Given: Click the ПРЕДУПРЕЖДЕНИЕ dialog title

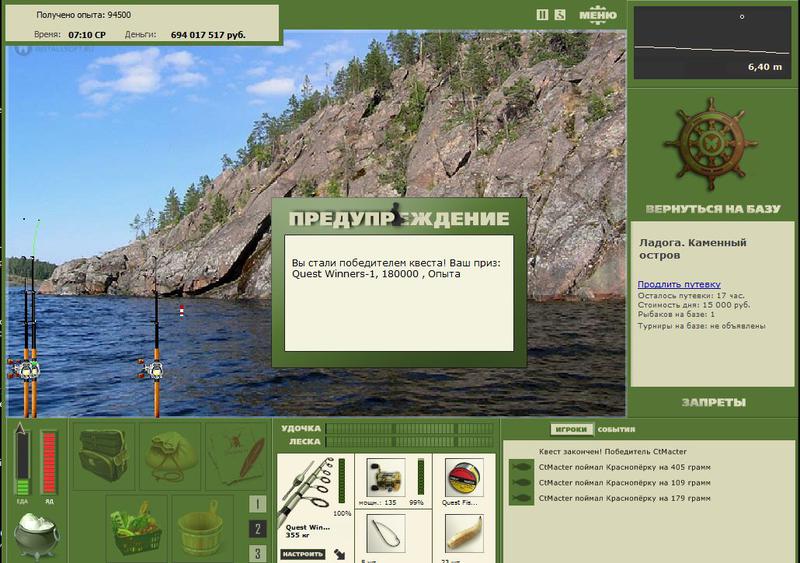Looking at the screenshot, I should [x=398, y=218].
